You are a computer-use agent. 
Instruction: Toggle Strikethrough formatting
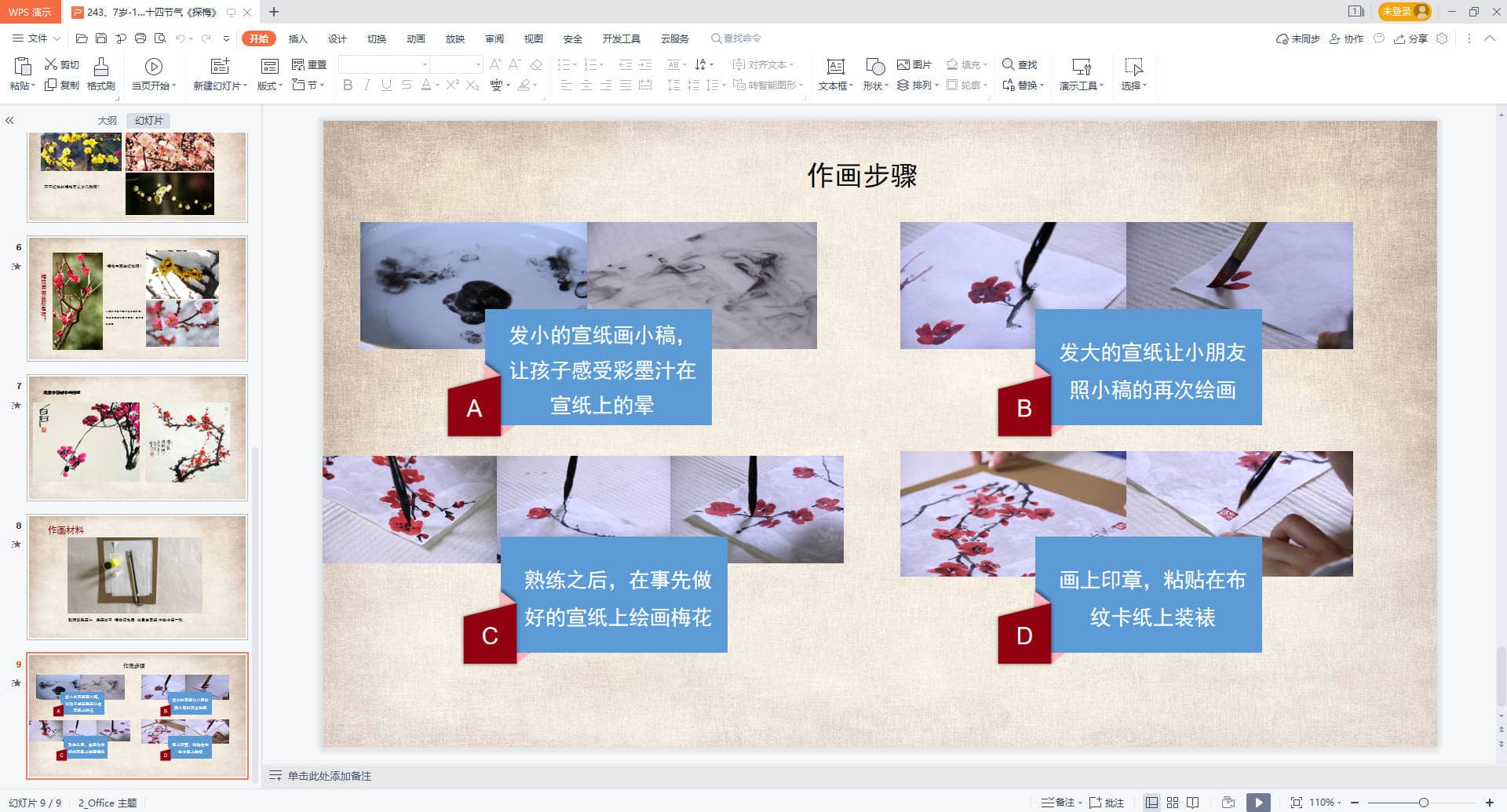[406, 85]
